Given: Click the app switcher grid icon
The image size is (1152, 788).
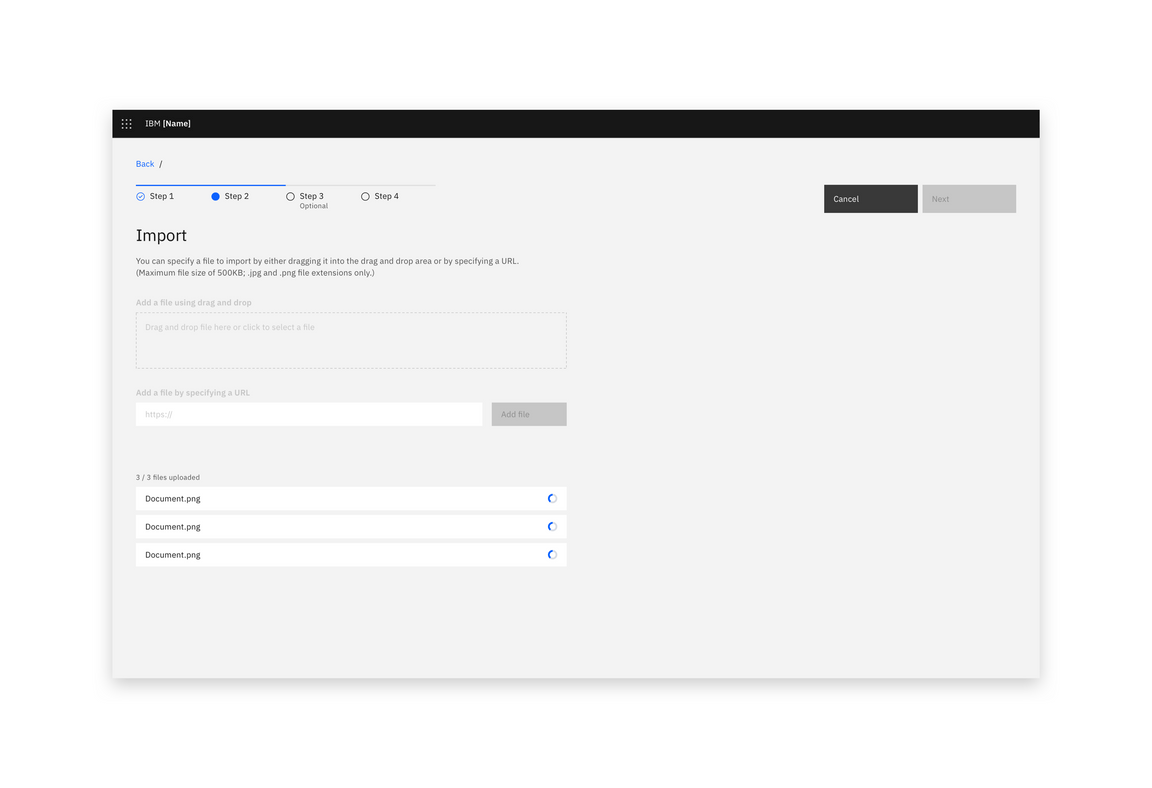Looking at the screenshot, I should [126, 123].
